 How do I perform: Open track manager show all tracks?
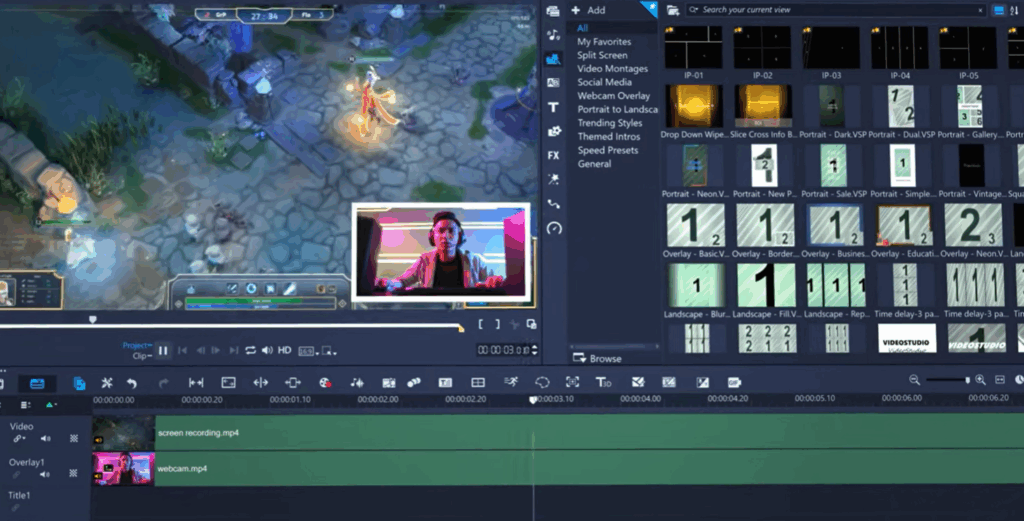[x=25, y=405]
